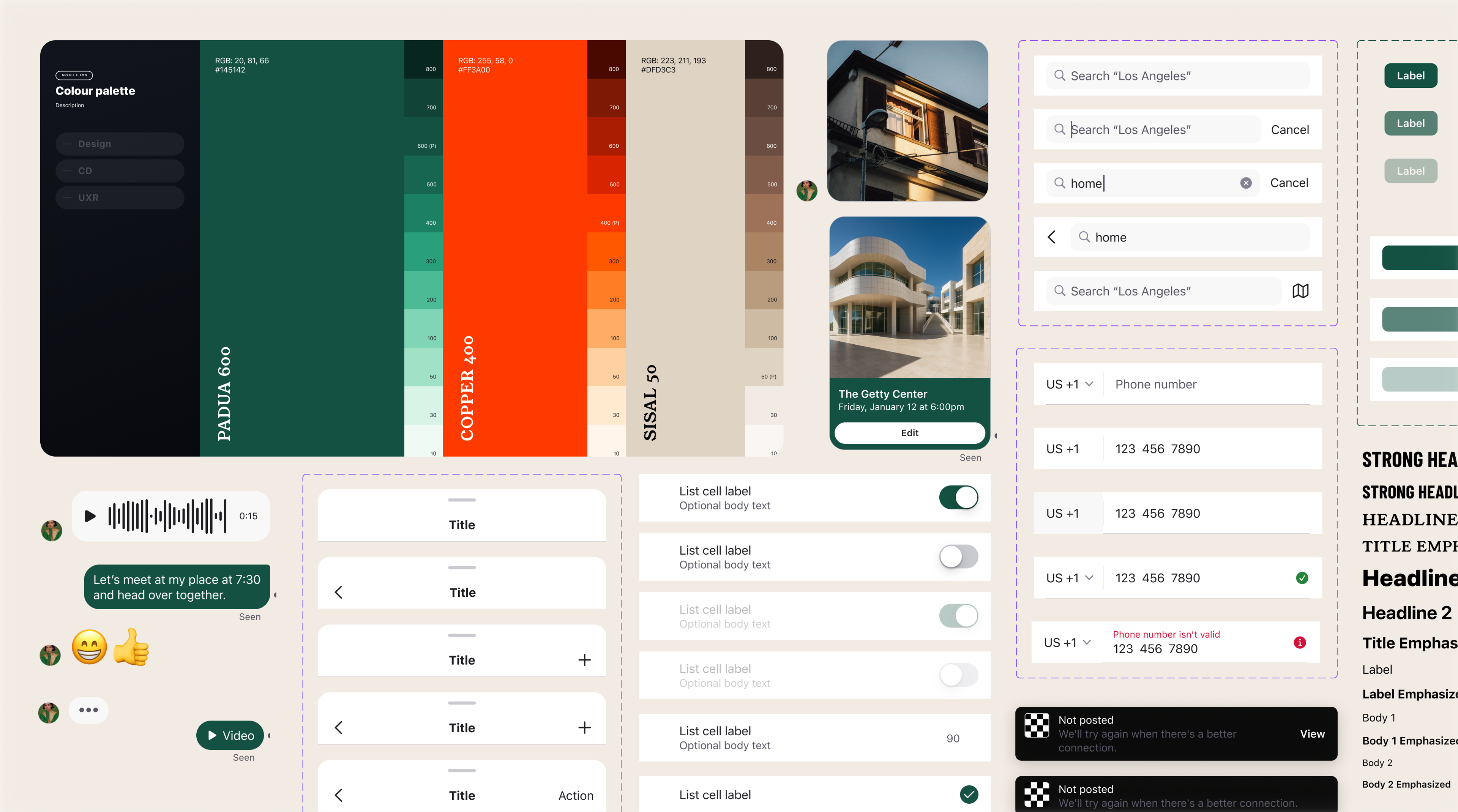Screen dimensions: 1458x812
Task: Click back chevron in Title Action bar
Action: [x=338, y=795]
